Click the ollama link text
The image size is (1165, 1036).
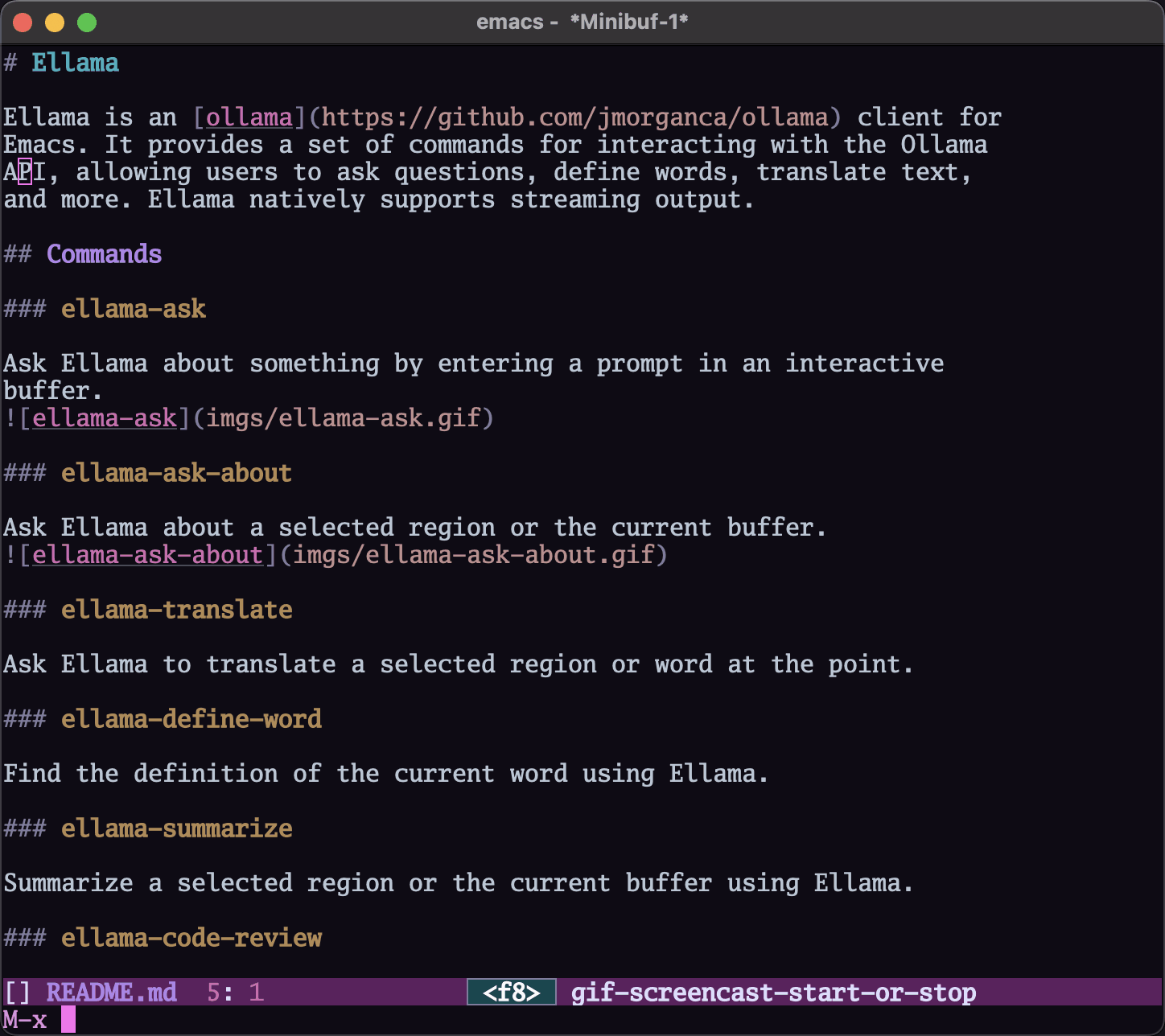pyautogui.click(x=249, y=117)
